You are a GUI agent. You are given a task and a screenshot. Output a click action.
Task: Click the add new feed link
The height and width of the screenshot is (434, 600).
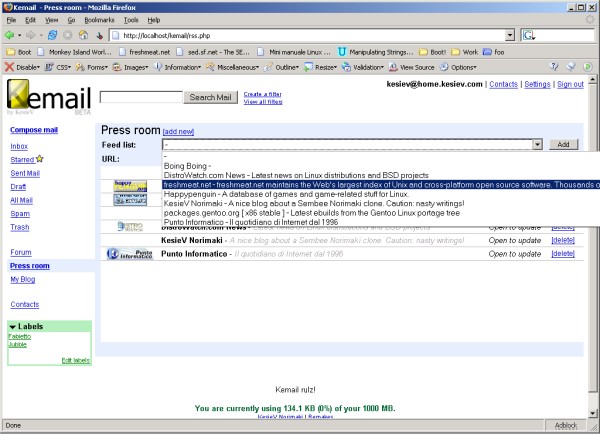click(178, 131)
